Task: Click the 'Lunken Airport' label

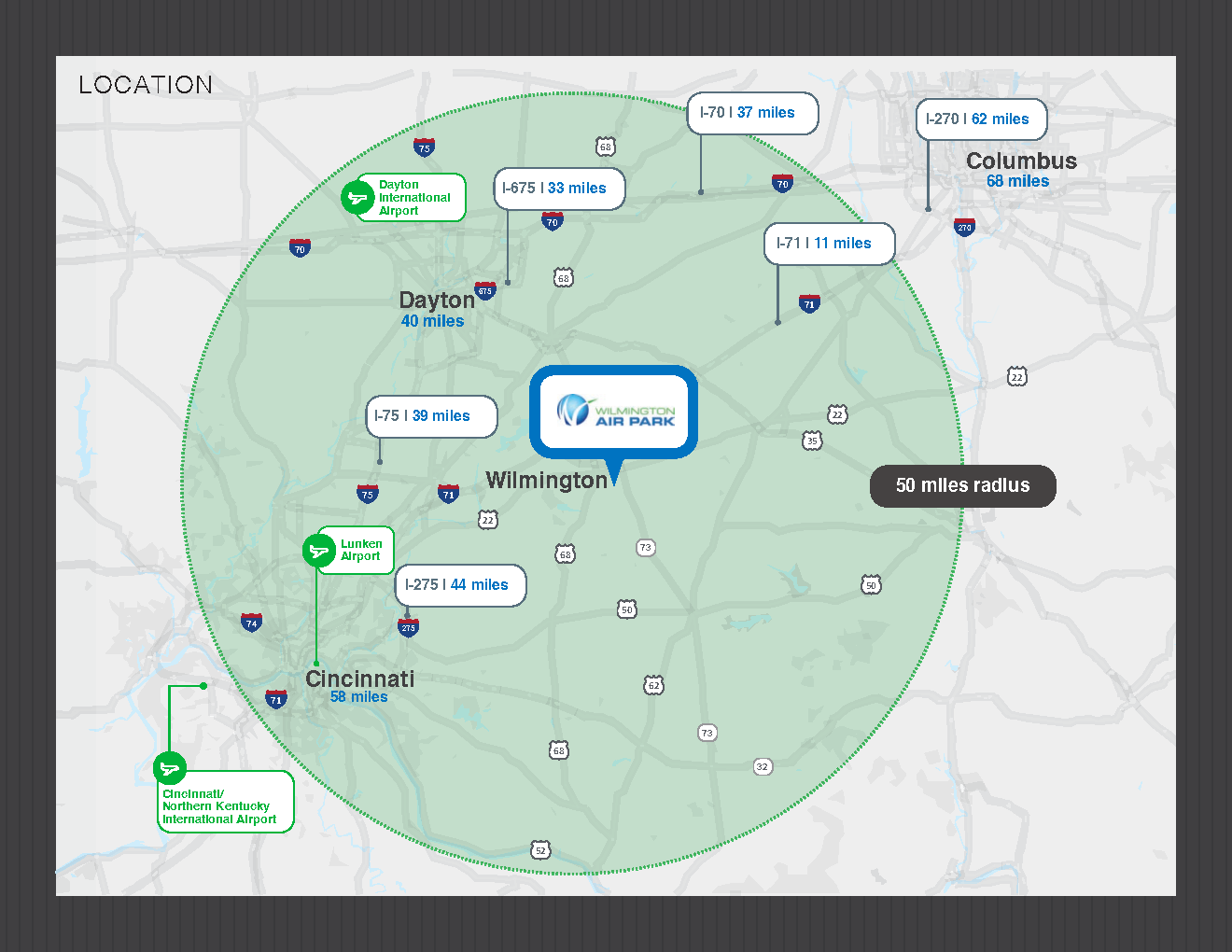Action: click(x=361, y=550)
